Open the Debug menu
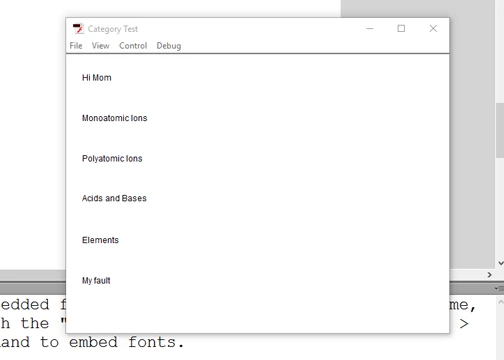Screen dimensions: 504x360 tap(169, 46)
